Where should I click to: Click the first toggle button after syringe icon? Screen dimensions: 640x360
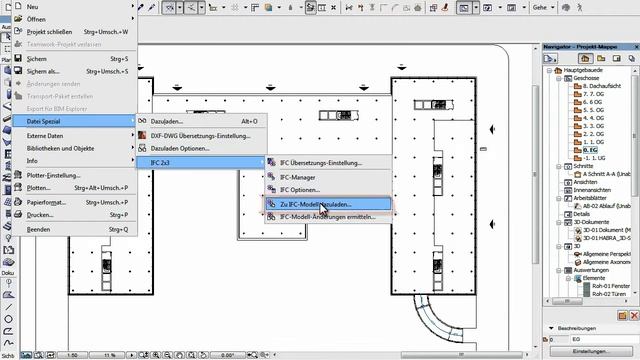[169, 7]
